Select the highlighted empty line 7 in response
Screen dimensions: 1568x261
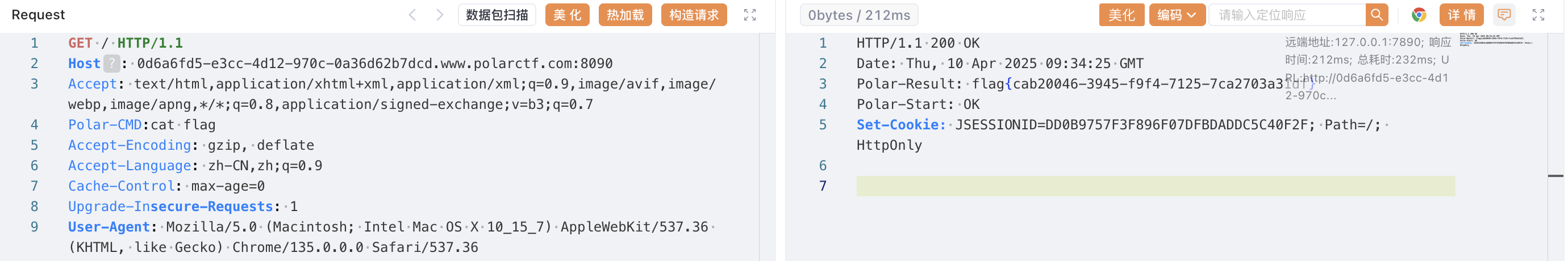point(1156,186)
